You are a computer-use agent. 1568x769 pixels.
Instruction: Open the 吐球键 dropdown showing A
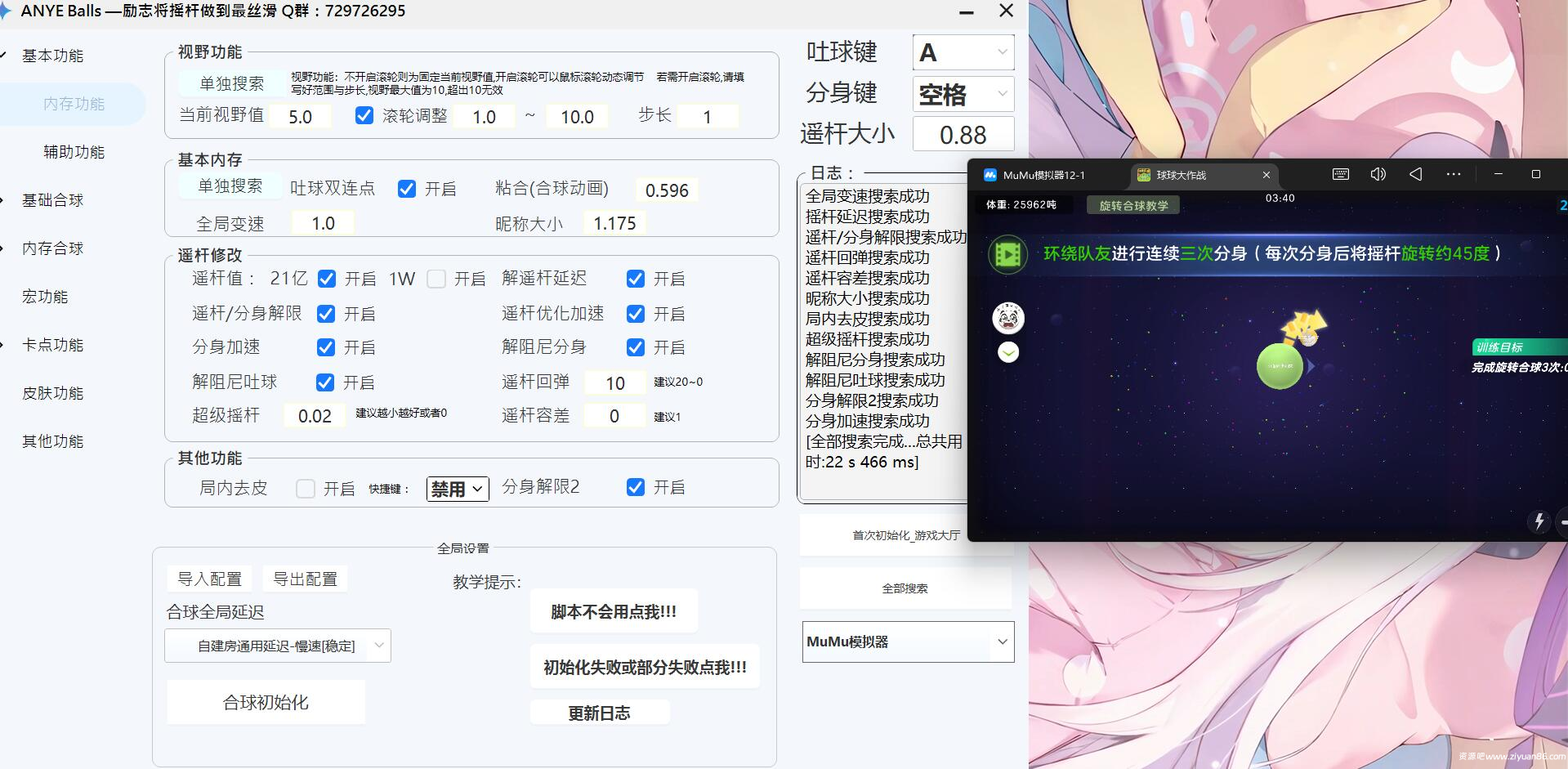963,51
